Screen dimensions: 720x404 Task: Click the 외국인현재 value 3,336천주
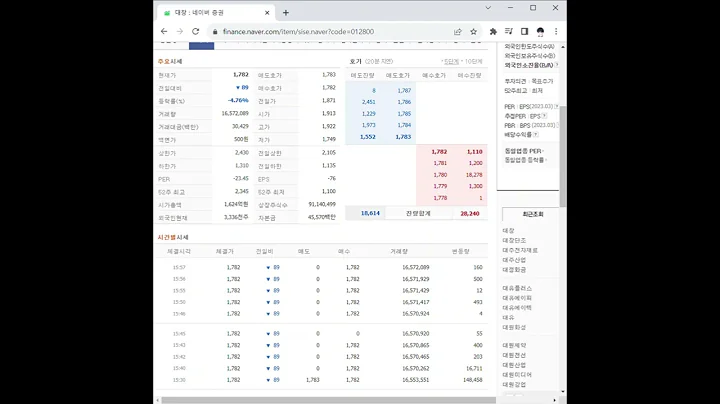(236, 217)
